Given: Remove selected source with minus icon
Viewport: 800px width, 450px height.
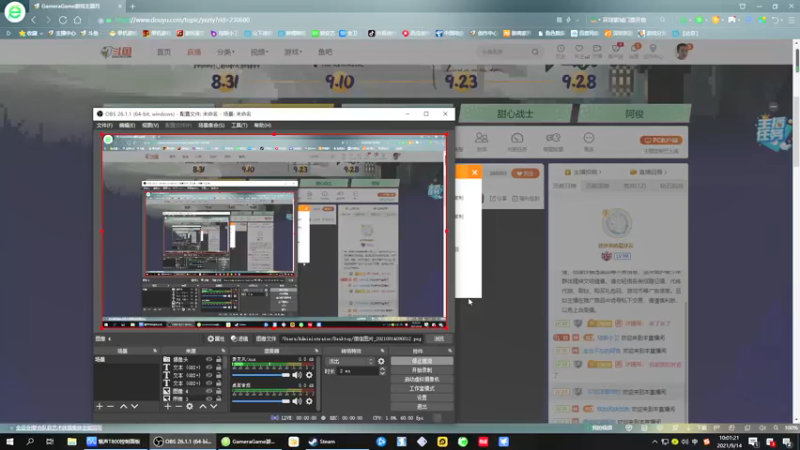Looking at the screenshot, I should [x=179, y=406].
